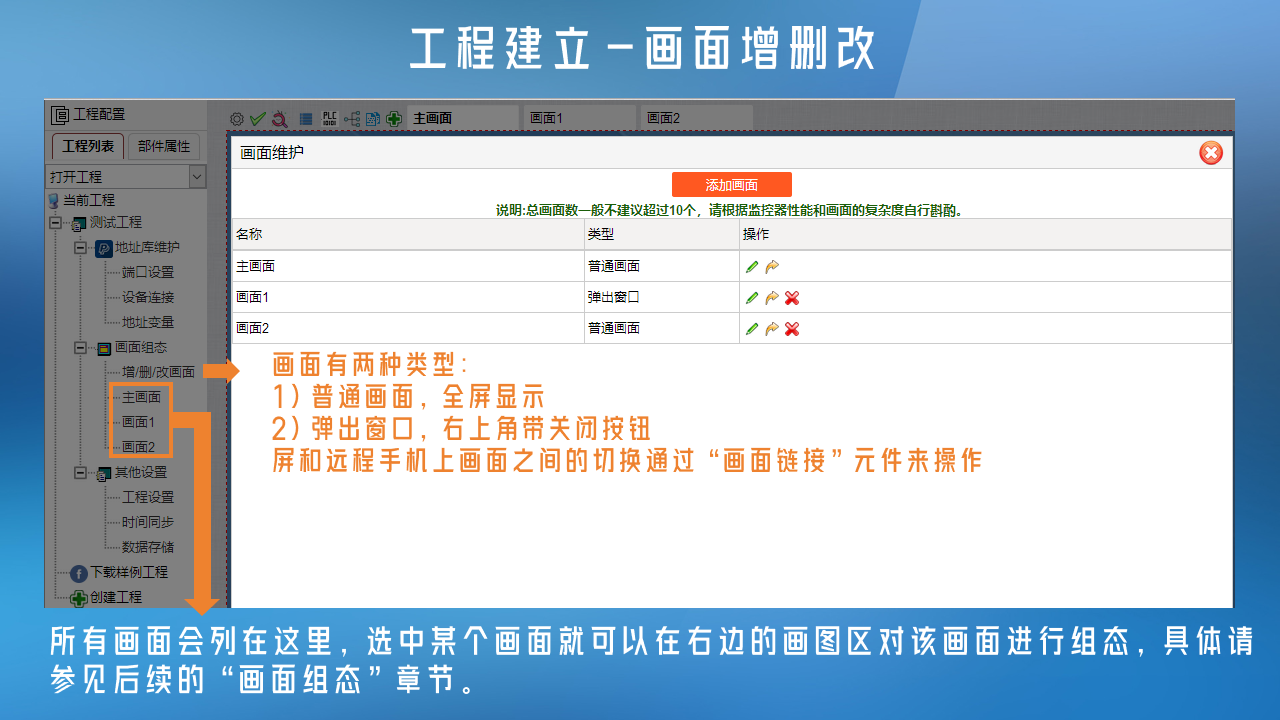This screenshot has height=720, width=1280.
Task: Click the red X delete icon for 画面1
Action: click(792, 298)
